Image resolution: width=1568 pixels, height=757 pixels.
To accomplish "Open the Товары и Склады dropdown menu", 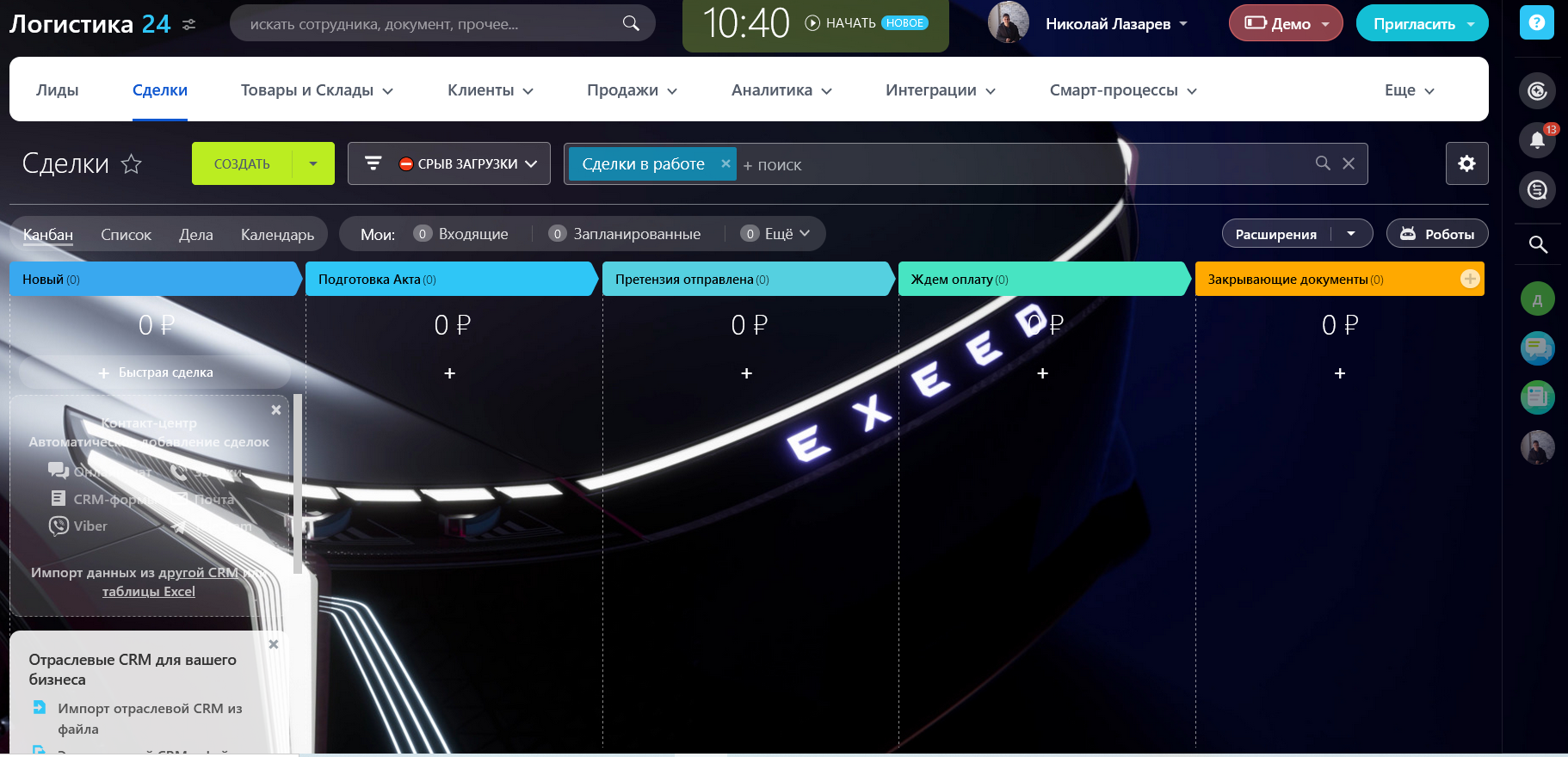I will click(x=317, y=90).
